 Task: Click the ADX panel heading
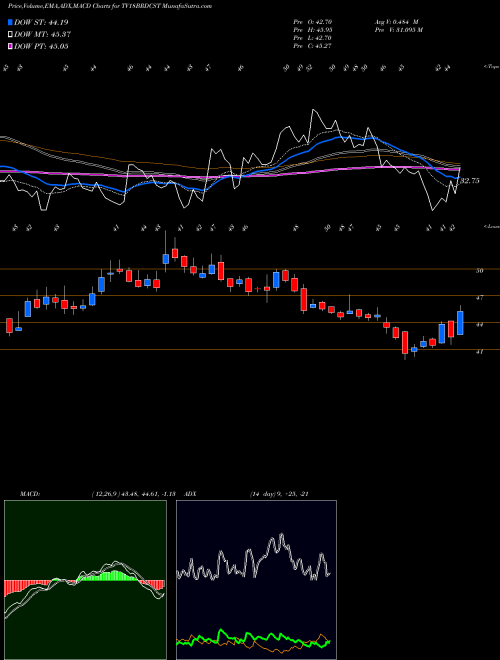[190, 494]
